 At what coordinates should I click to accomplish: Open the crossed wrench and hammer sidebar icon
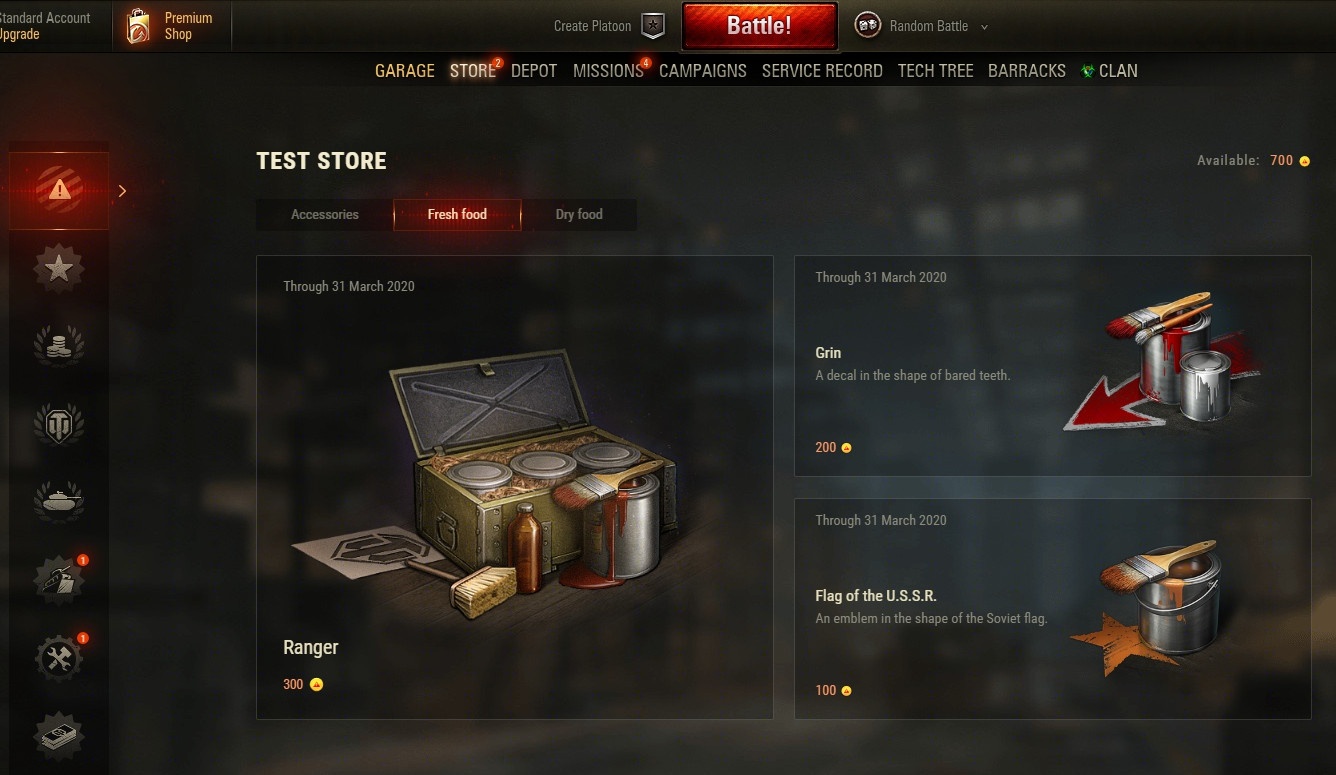point(59,658)
